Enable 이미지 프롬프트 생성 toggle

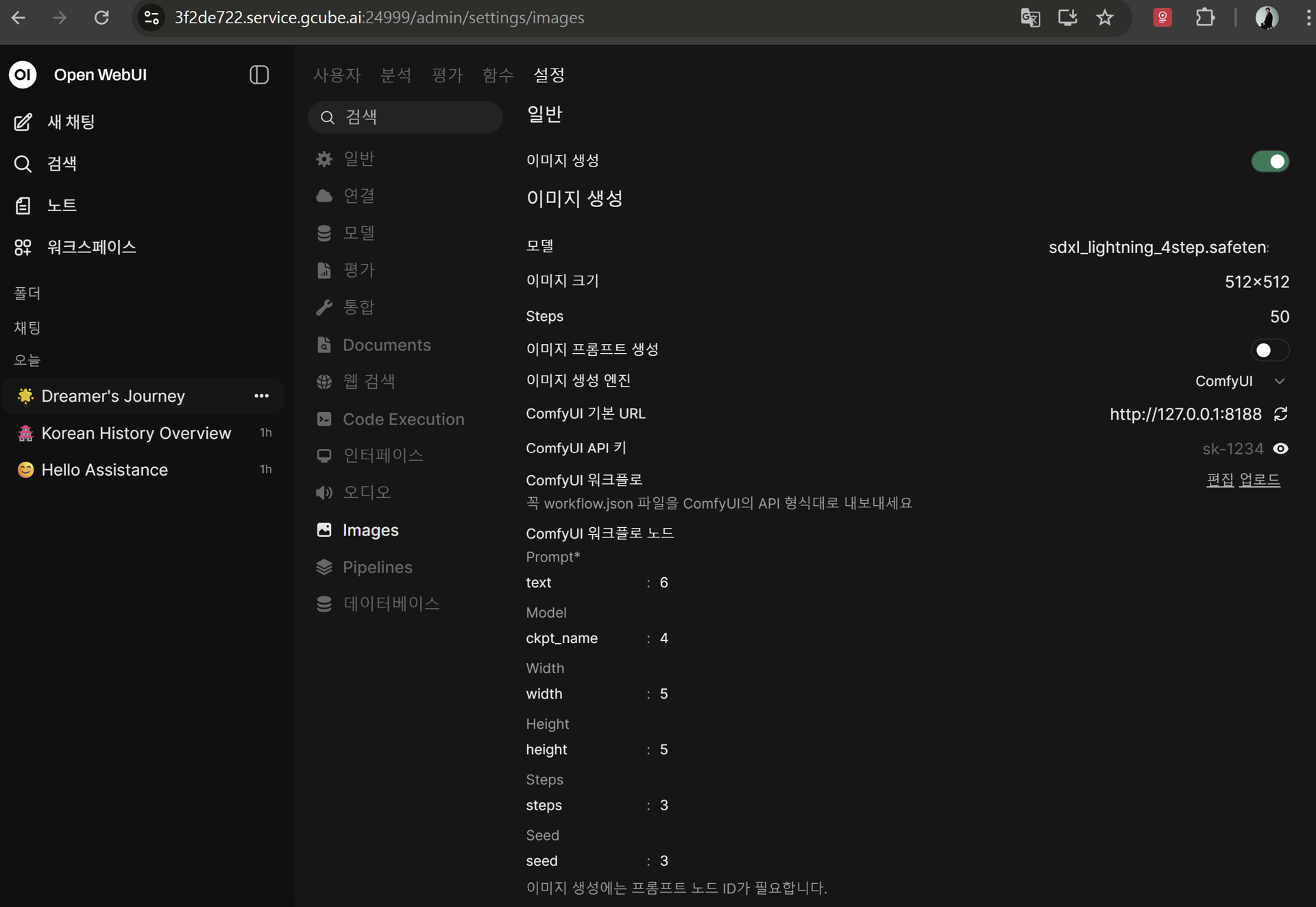[1269, 350]
